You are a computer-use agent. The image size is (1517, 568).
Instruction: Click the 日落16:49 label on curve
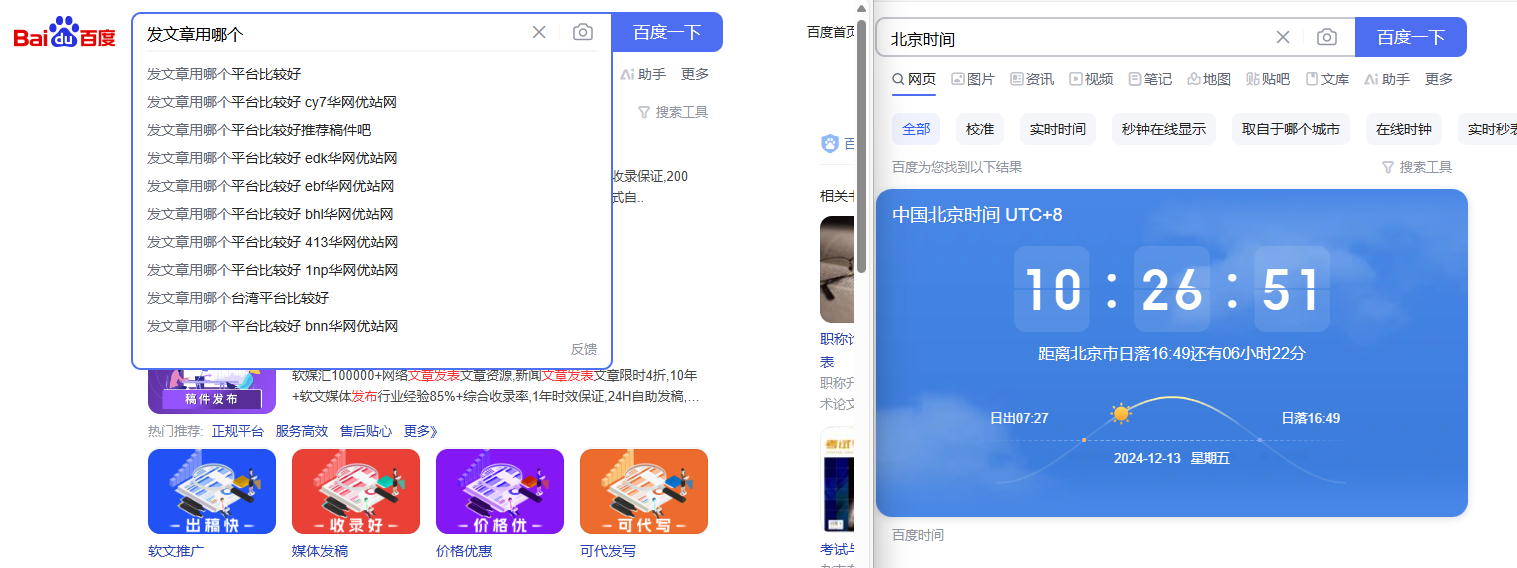click(1311, 418)
